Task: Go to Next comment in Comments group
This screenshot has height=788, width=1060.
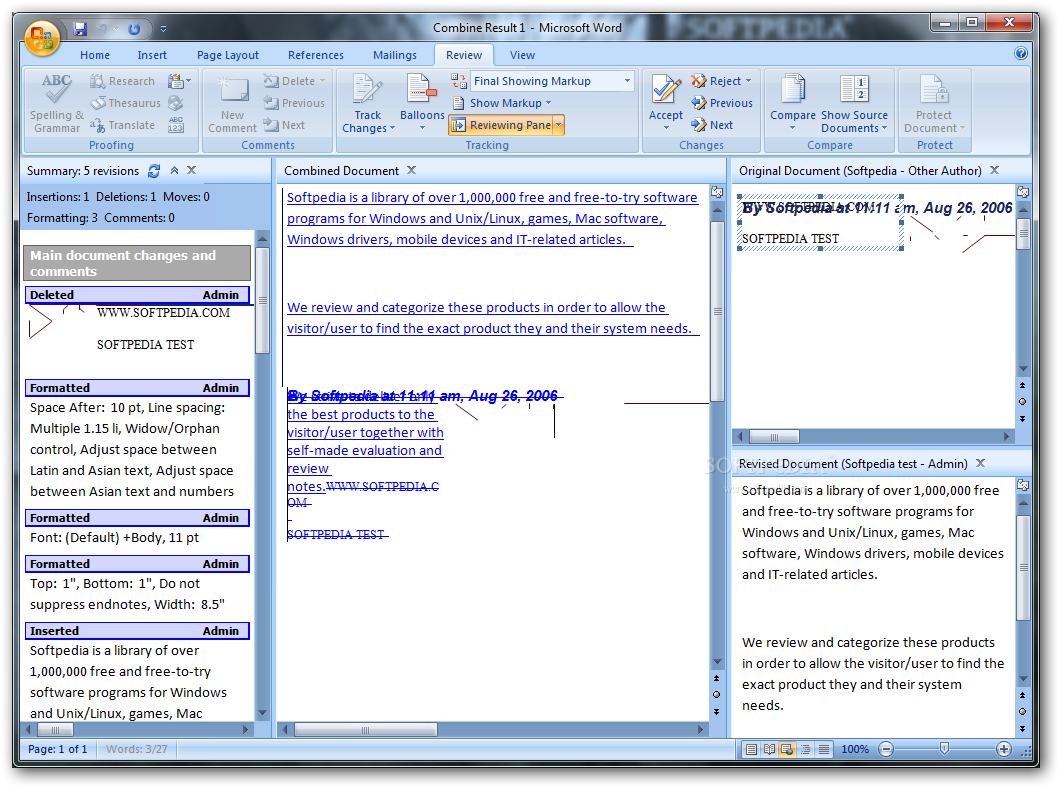Action: coord(285,125)
